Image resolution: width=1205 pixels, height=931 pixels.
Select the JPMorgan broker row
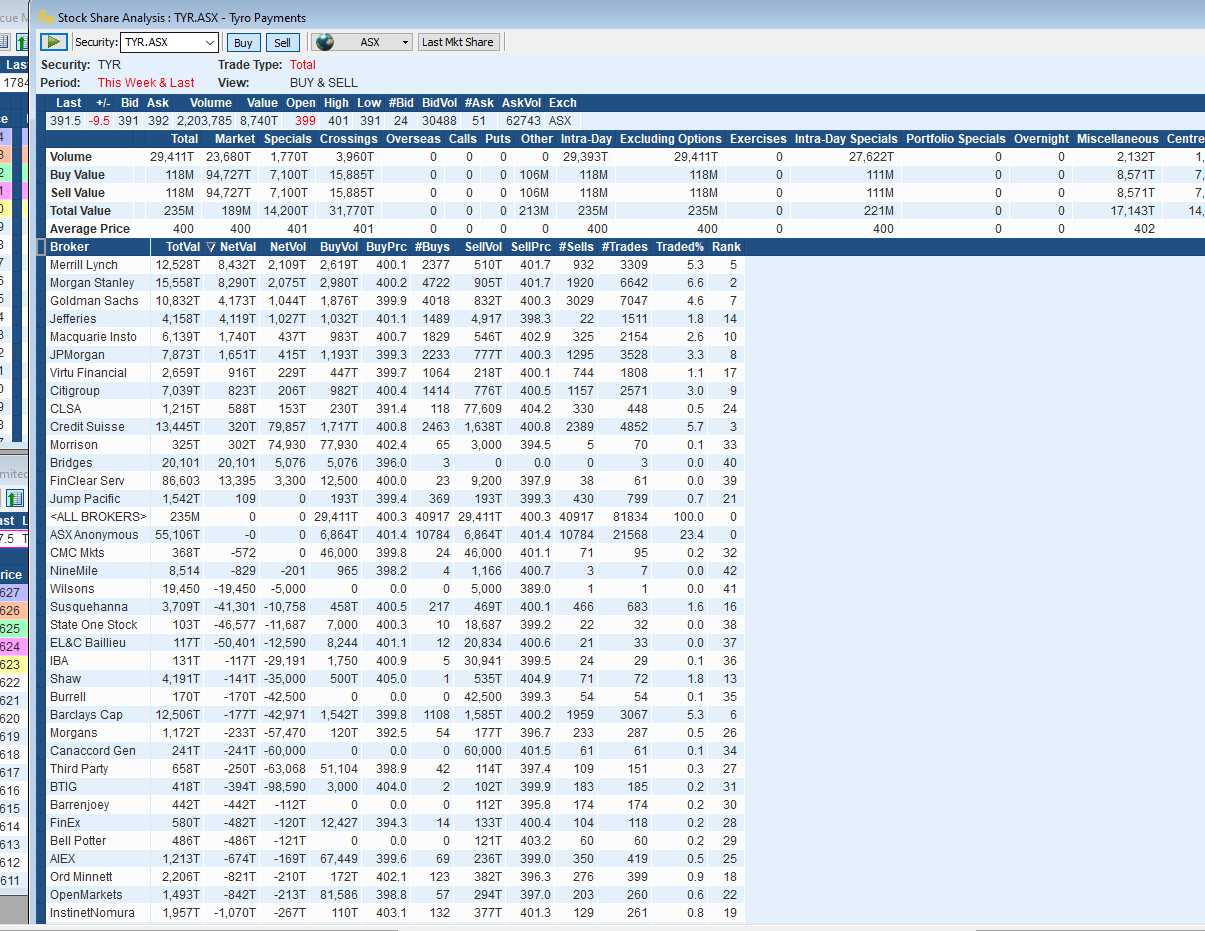click(x=395, y=355)
